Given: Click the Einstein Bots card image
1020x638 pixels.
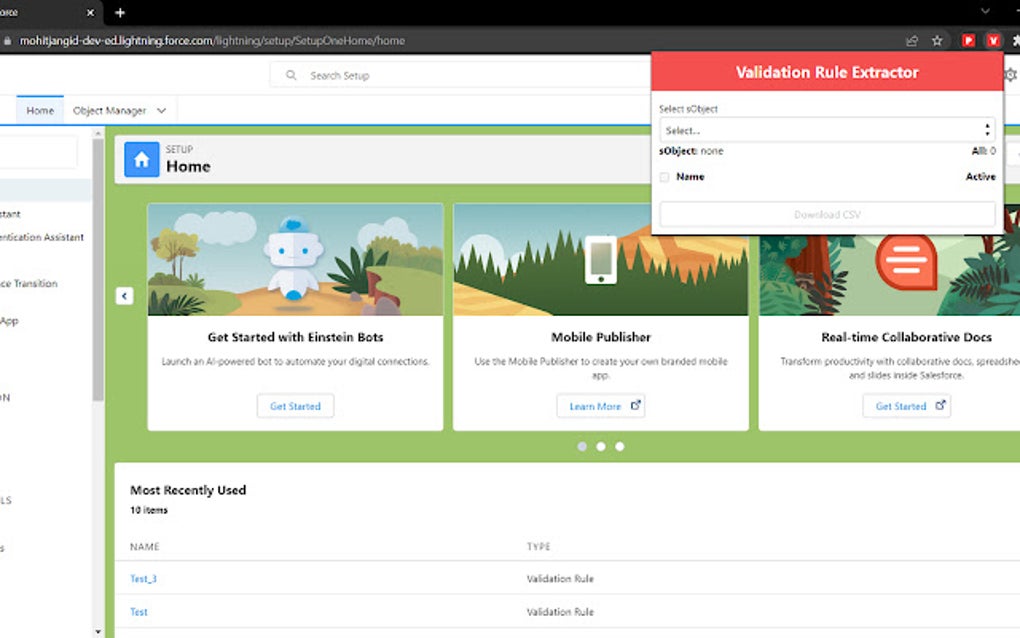Looking at the screenshot, I should tap(295, 259).
